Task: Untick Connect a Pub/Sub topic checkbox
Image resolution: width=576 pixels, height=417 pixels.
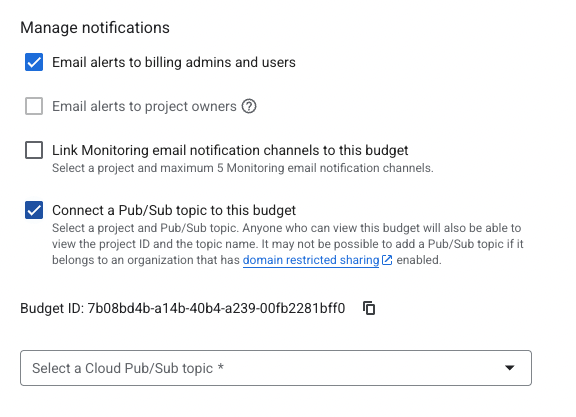Action: [34, 210]
